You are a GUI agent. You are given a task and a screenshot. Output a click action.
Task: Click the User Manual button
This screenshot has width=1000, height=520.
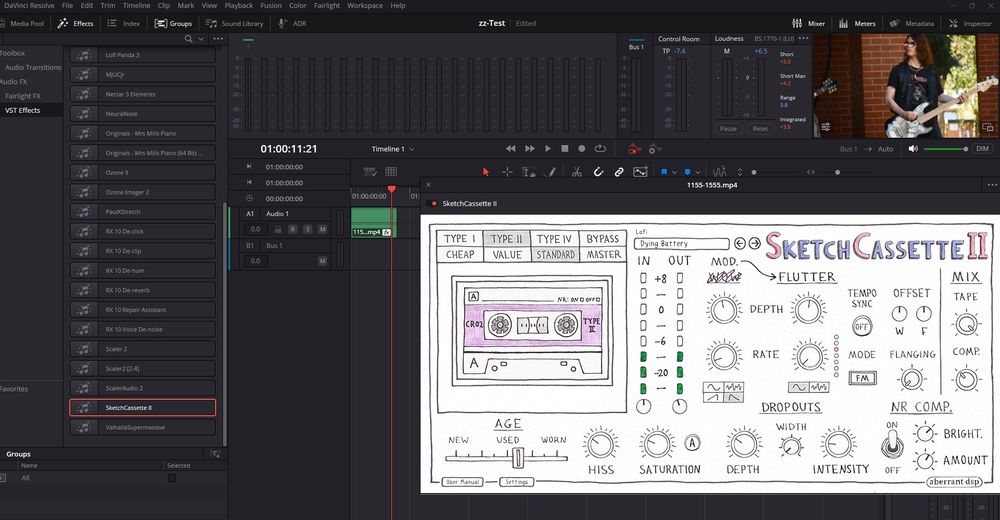463,482
